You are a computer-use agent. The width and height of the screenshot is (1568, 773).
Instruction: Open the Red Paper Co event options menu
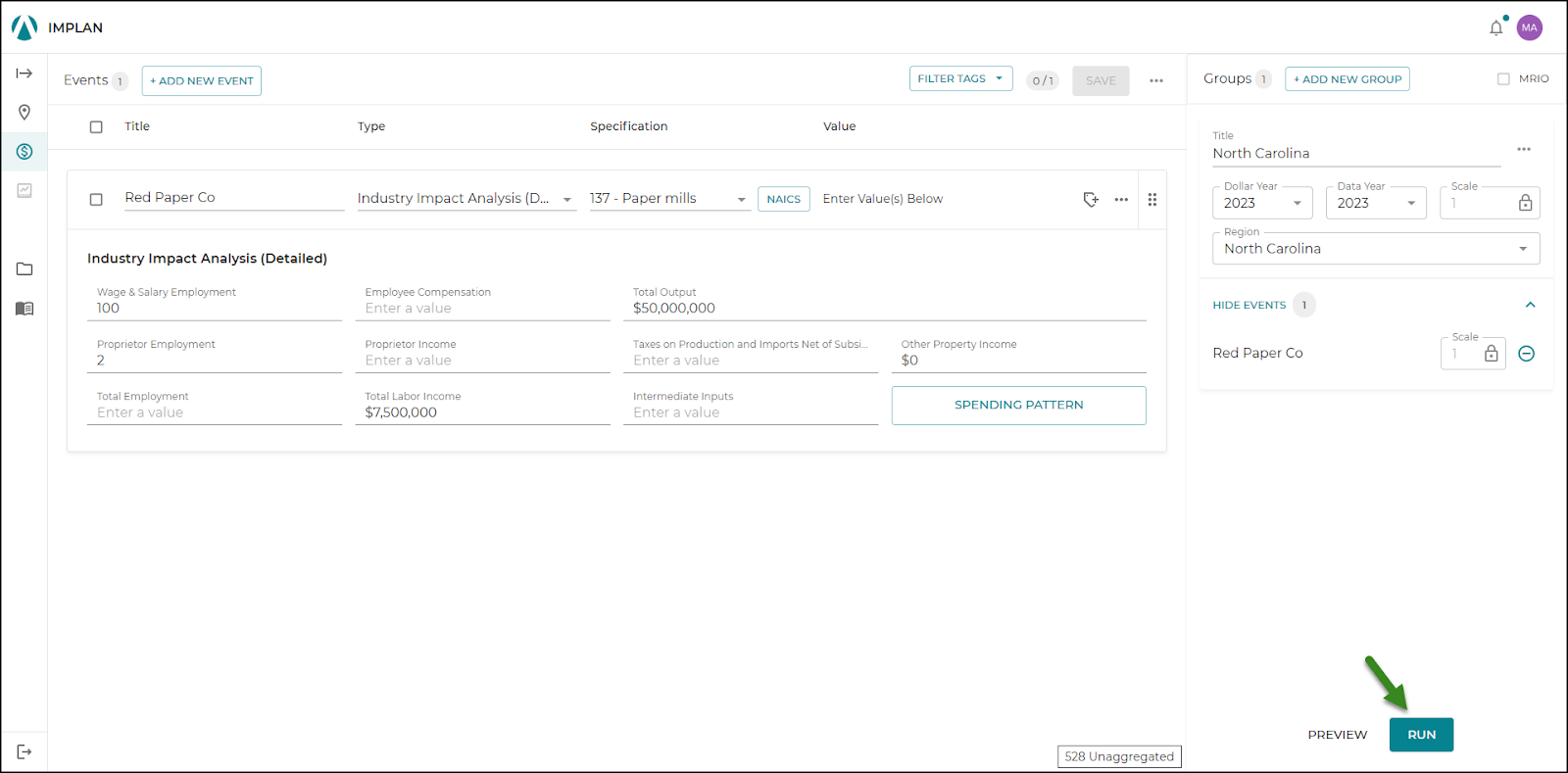1121,199
